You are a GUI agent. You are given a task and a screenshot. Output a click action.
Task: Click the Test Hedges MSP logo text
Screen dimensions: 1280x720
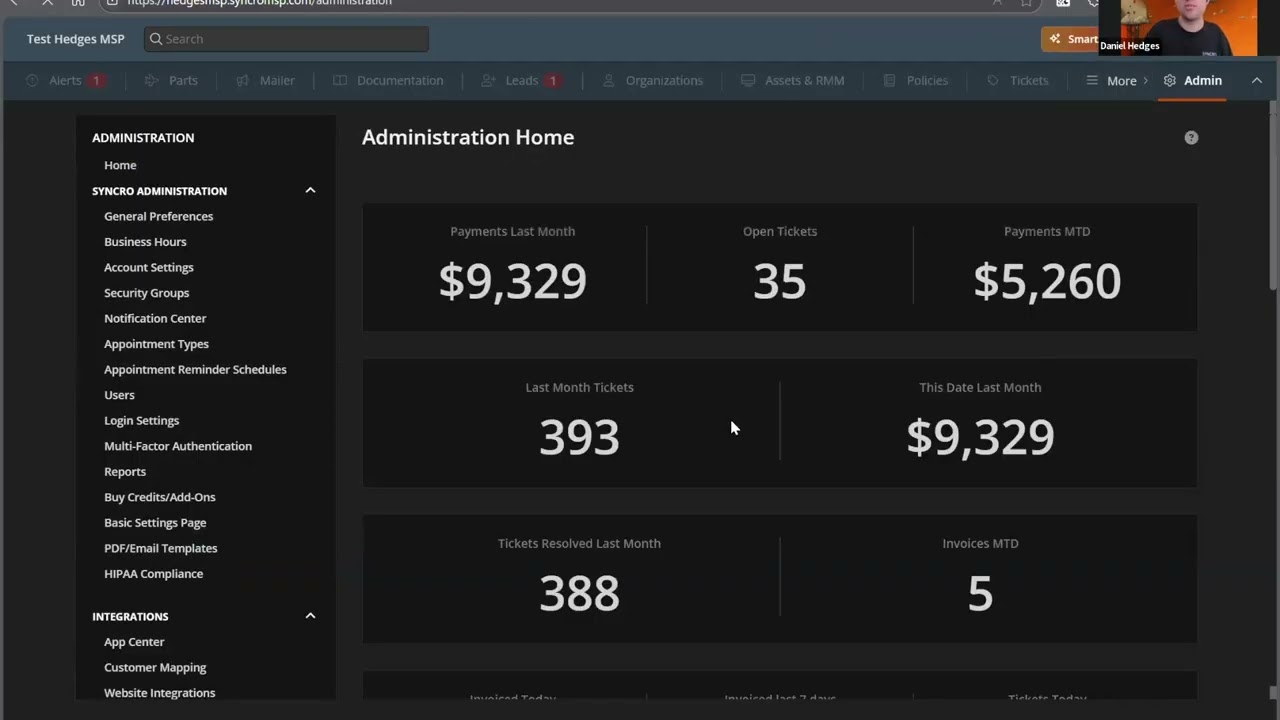point(75,39)
